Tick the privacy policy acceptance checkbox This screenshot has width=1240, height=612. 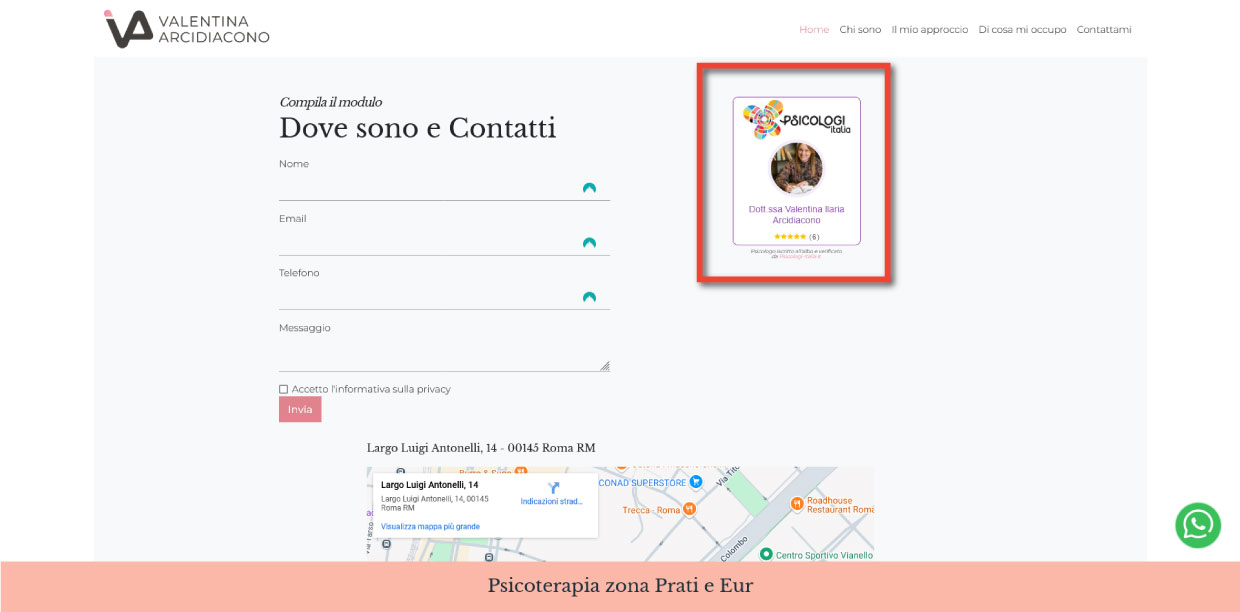(x=284, y=389)
